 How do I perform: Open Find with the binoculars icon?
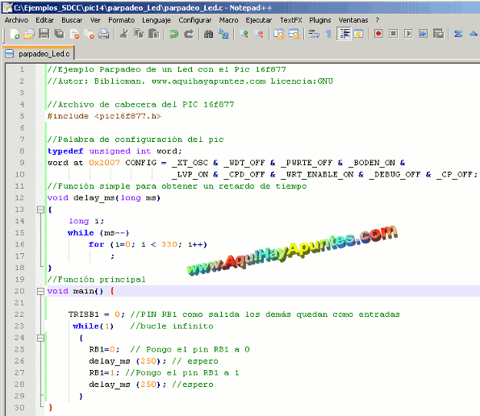coord(209,34)
